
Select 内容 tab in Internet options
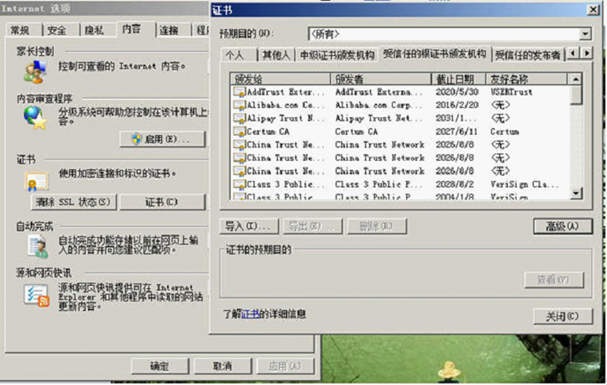click(x=132, y=29)
